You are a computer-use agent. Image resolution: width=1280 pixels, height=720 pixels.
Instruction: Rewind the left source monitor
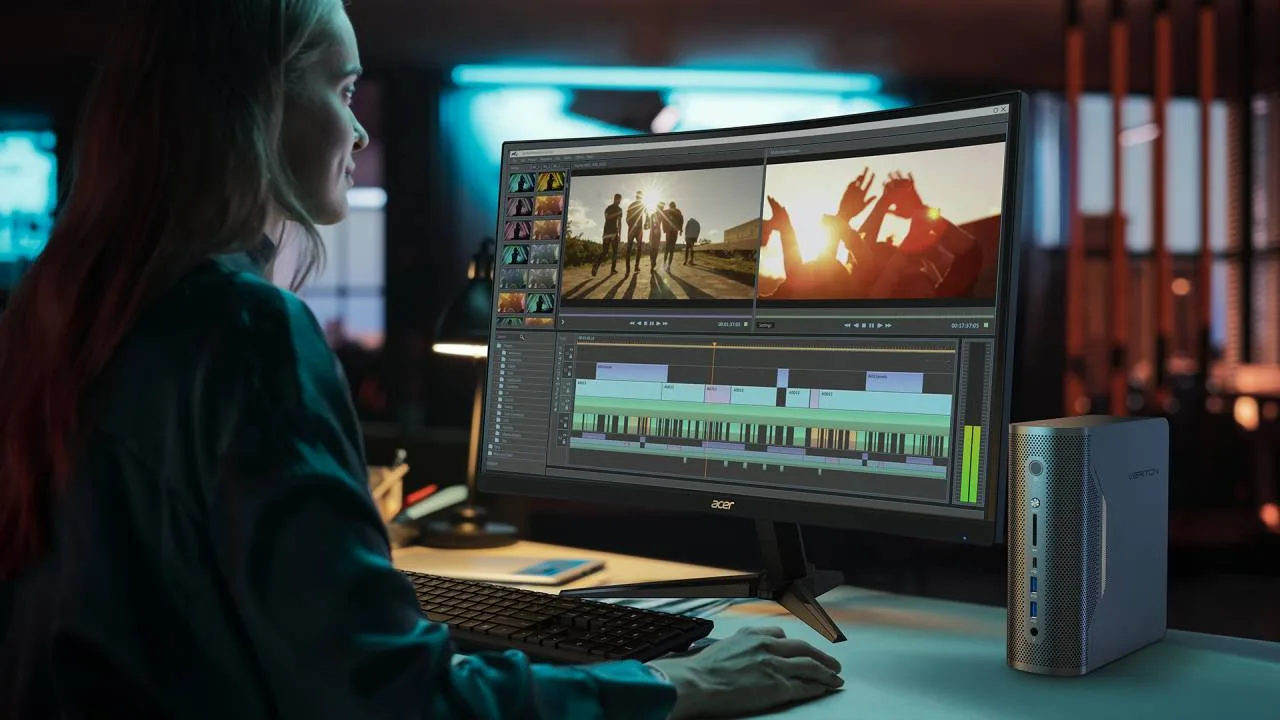[x=632, y=323]
